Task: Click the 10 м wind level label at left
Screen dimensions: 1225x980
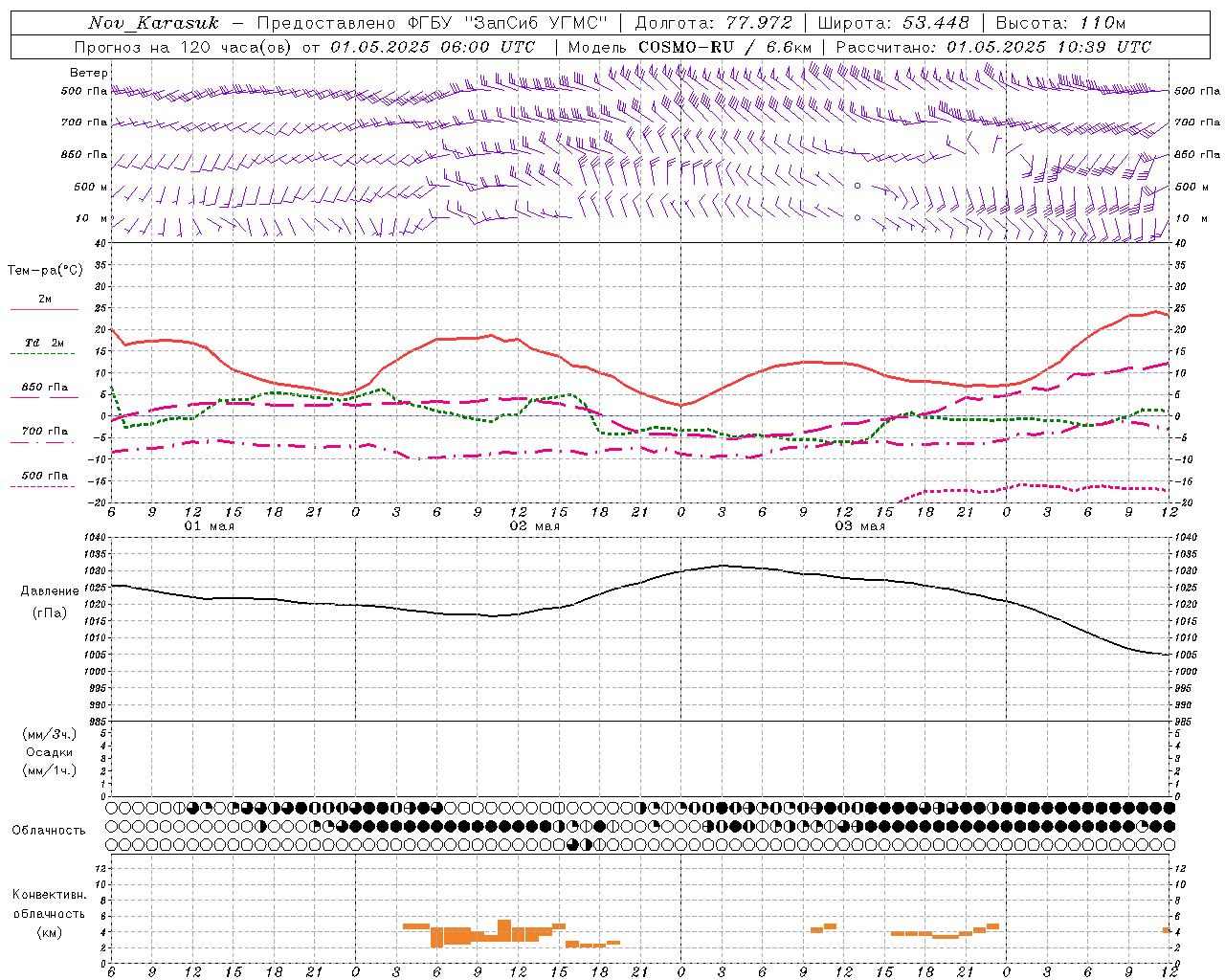Action: click(x=91, y=218)
